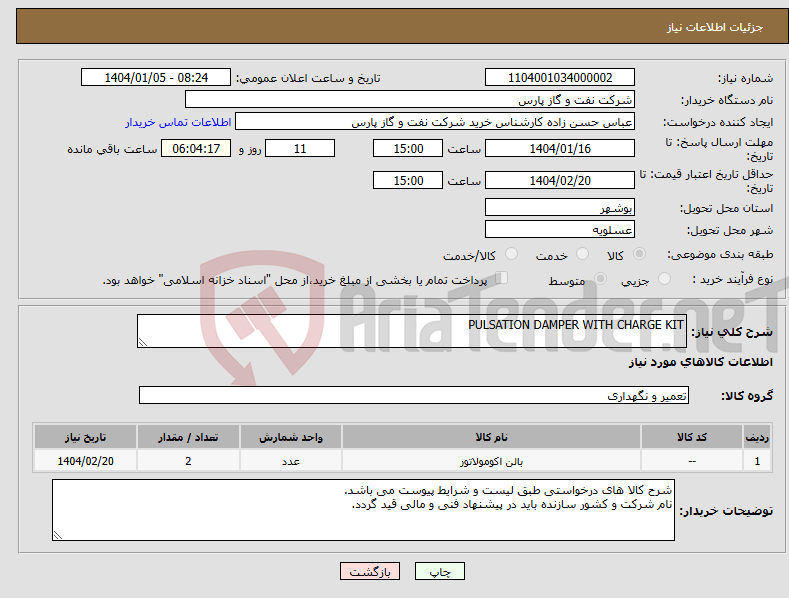
Task: Click the goods group field تعمیر و نگهداری
Action: 414,395
